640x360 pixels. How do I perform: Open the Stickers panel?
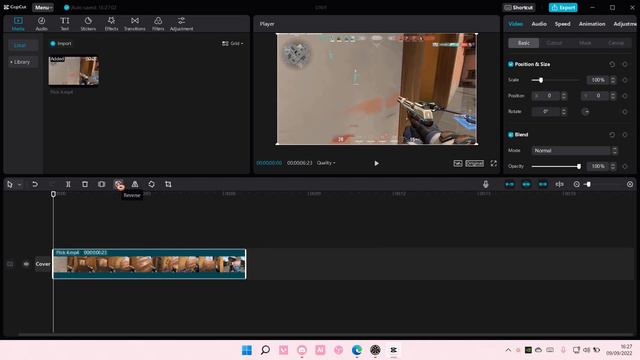pos(88,24)
